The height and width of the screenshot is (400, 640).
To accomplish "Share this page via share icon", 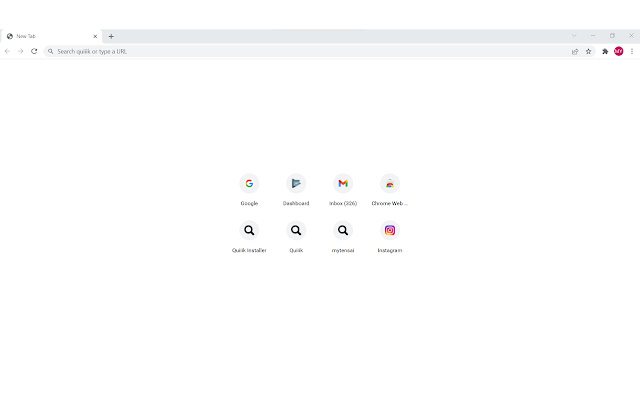I will (575, 51).
